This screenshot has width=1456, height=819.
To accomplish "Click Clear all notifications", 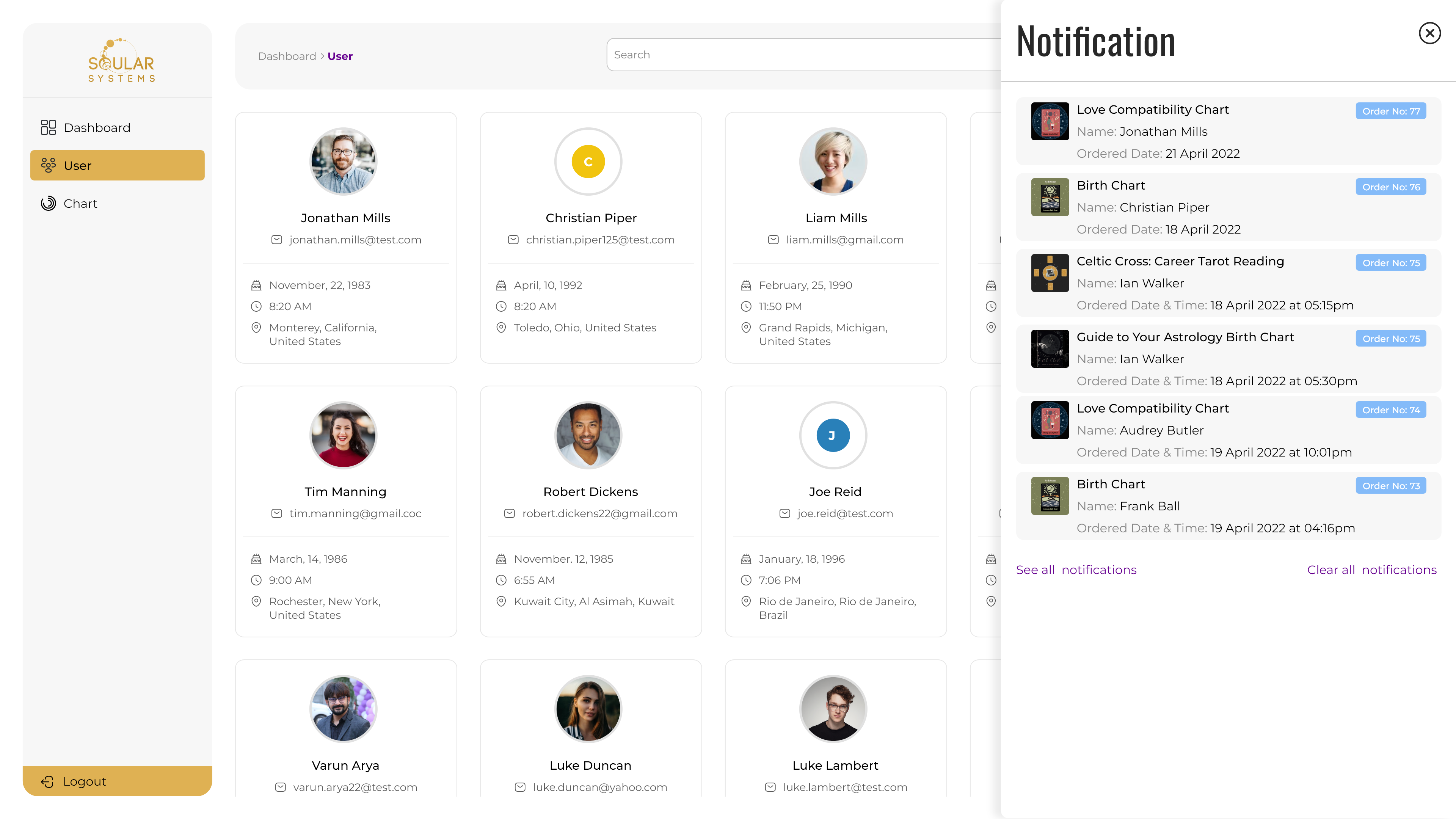I will [1371, 570].
